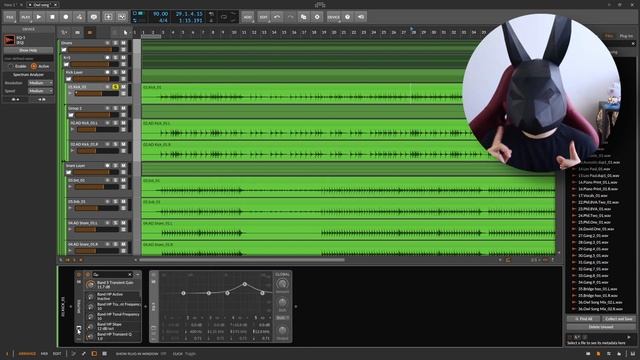640x360 pixels.
Task: Toggle the highlighted solo on 03.Kick_01 track
Action: point(116,87)
